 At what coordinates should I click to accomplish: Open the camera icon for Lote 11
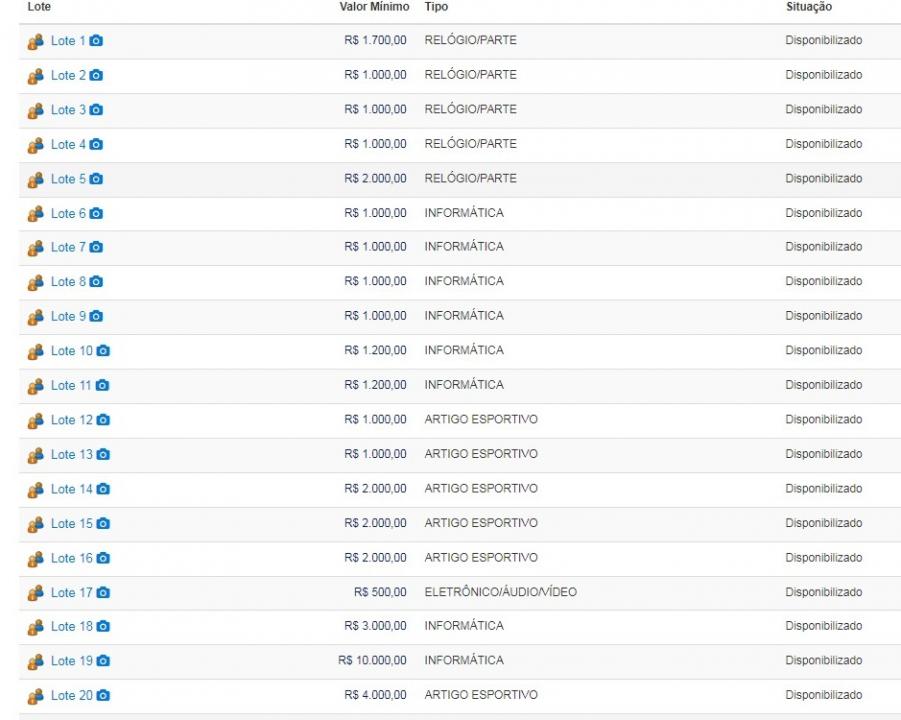102,385
